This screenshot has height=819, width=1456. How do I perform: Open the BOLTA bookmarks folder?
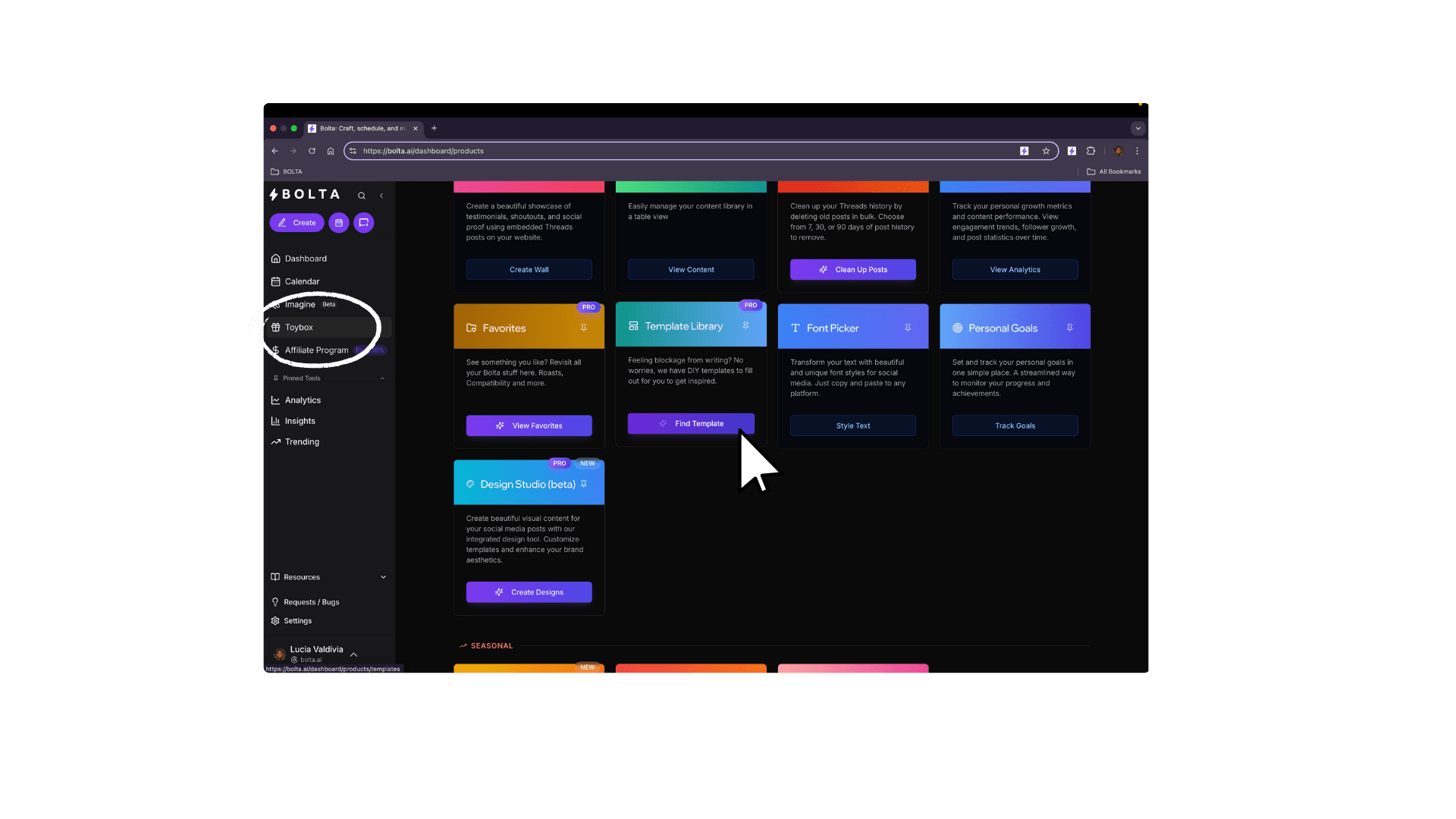point(287,171)
